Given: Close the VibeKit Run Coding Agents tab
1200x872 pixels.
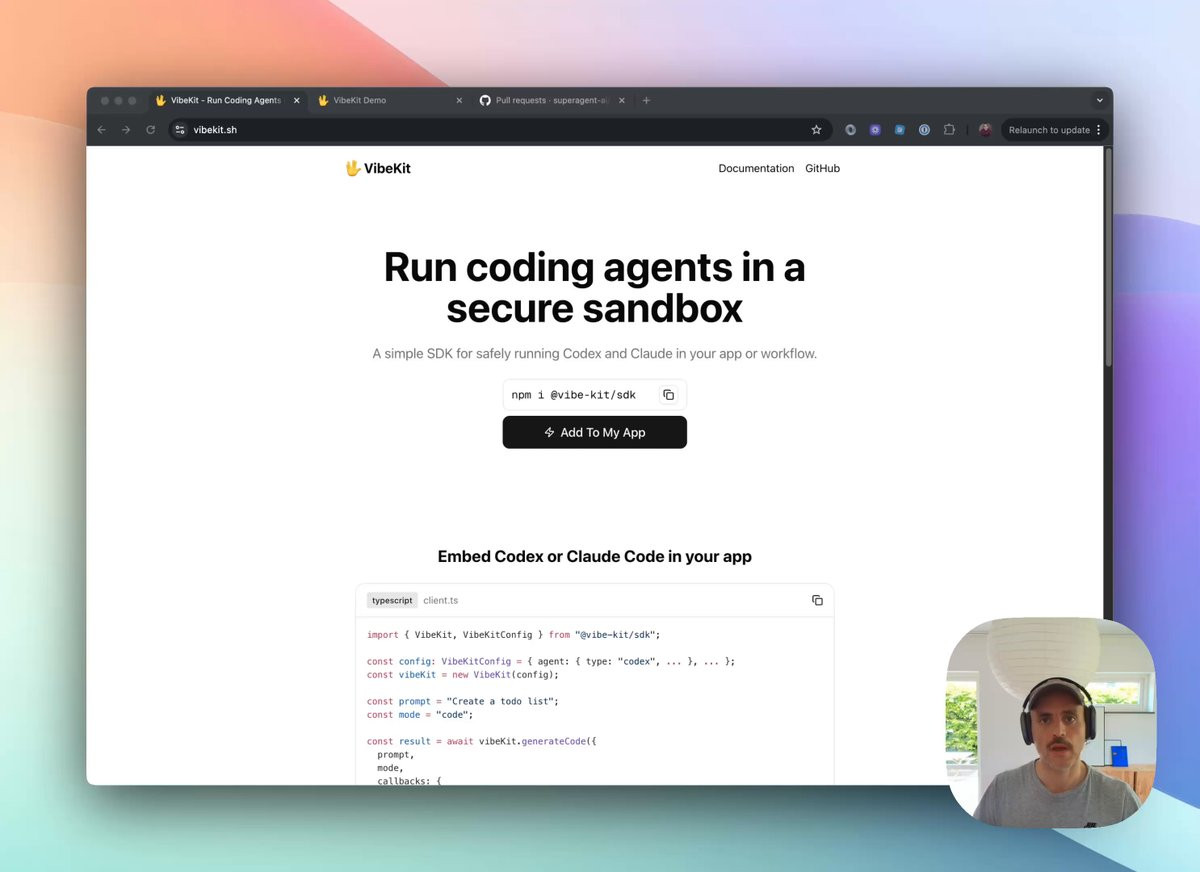Looking at the screenshot, I should [x=297, y=100].
